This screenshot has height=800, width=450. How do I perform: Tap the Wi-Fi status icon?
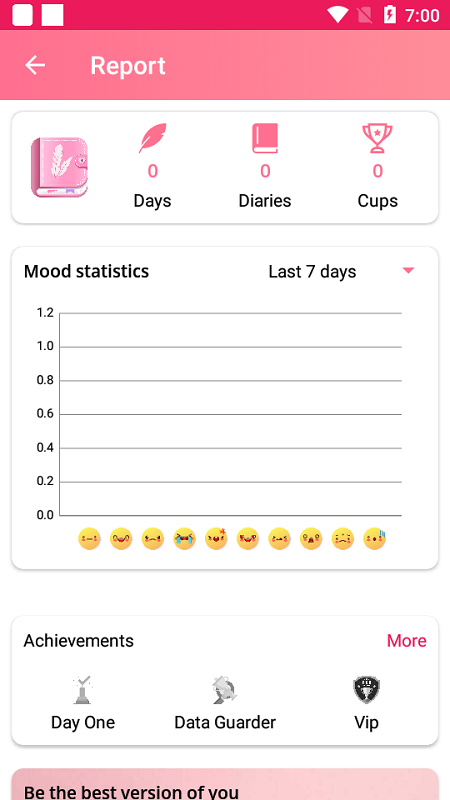click(x=337, y=15)
